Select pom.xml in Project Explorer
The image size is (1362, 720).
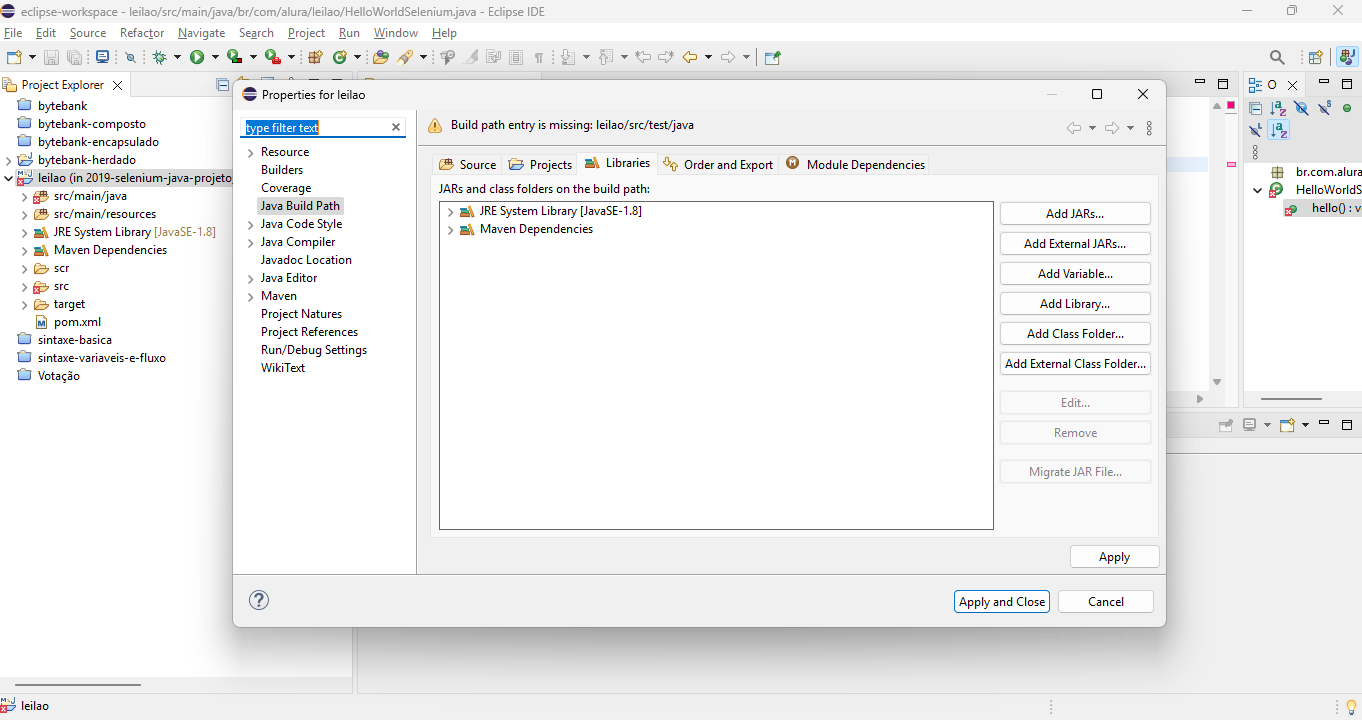click(77, 322)
